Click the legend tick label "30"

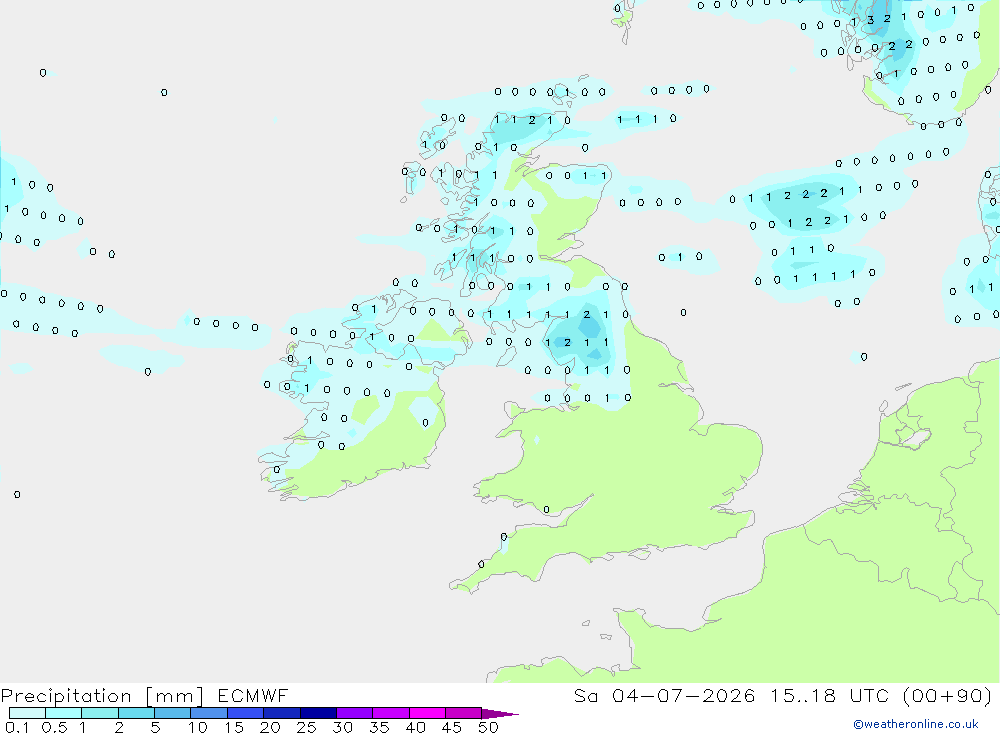pyautogui.click(x=343, y=727)
